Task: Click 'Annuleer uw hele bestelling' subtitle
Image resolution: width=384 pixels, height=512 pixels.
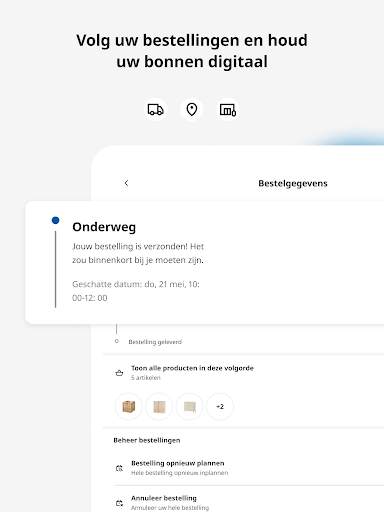Action: 170,508
